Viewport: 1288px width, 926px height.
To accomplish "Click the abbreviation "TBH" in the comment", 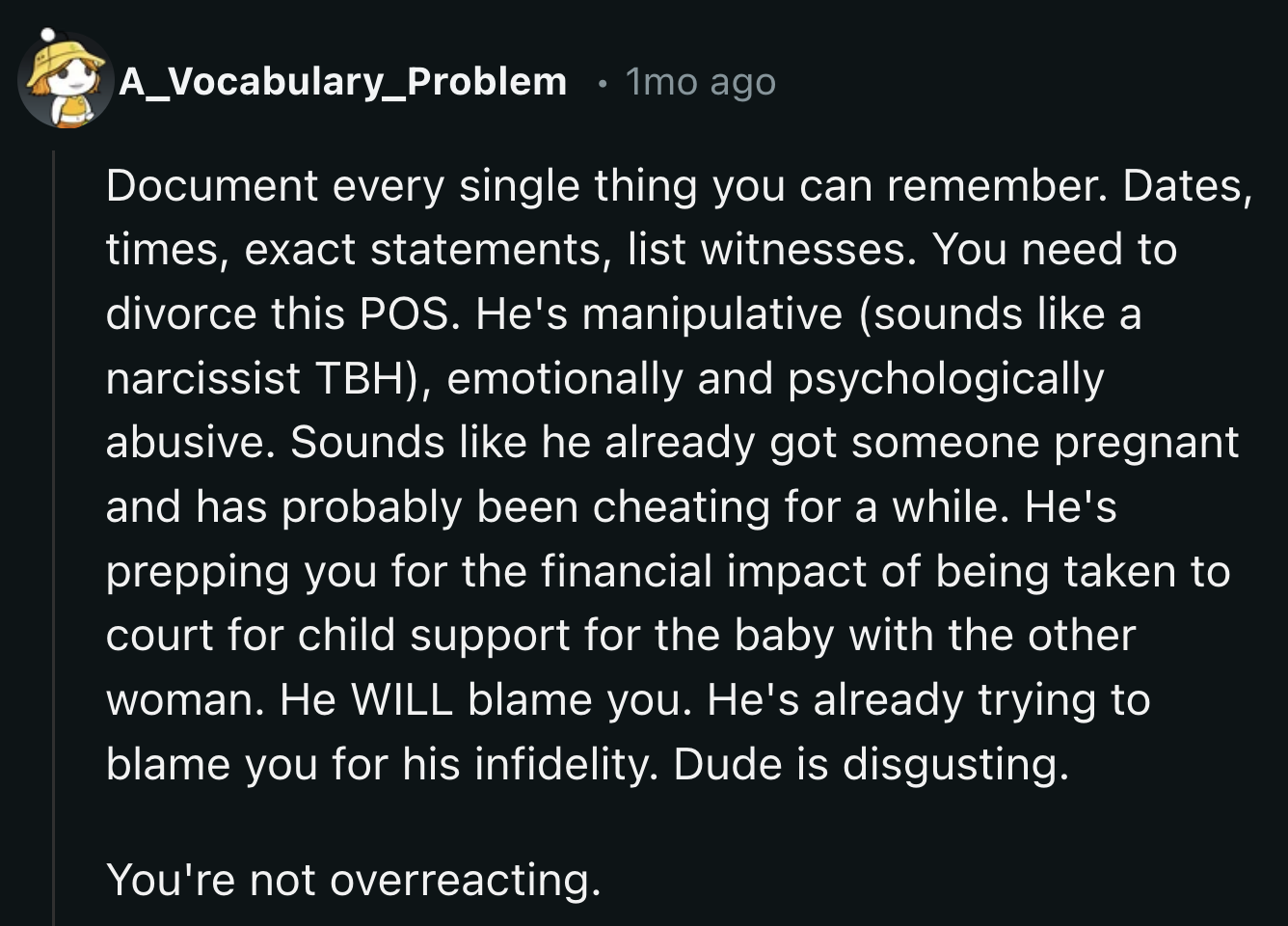I will (358, 378).
